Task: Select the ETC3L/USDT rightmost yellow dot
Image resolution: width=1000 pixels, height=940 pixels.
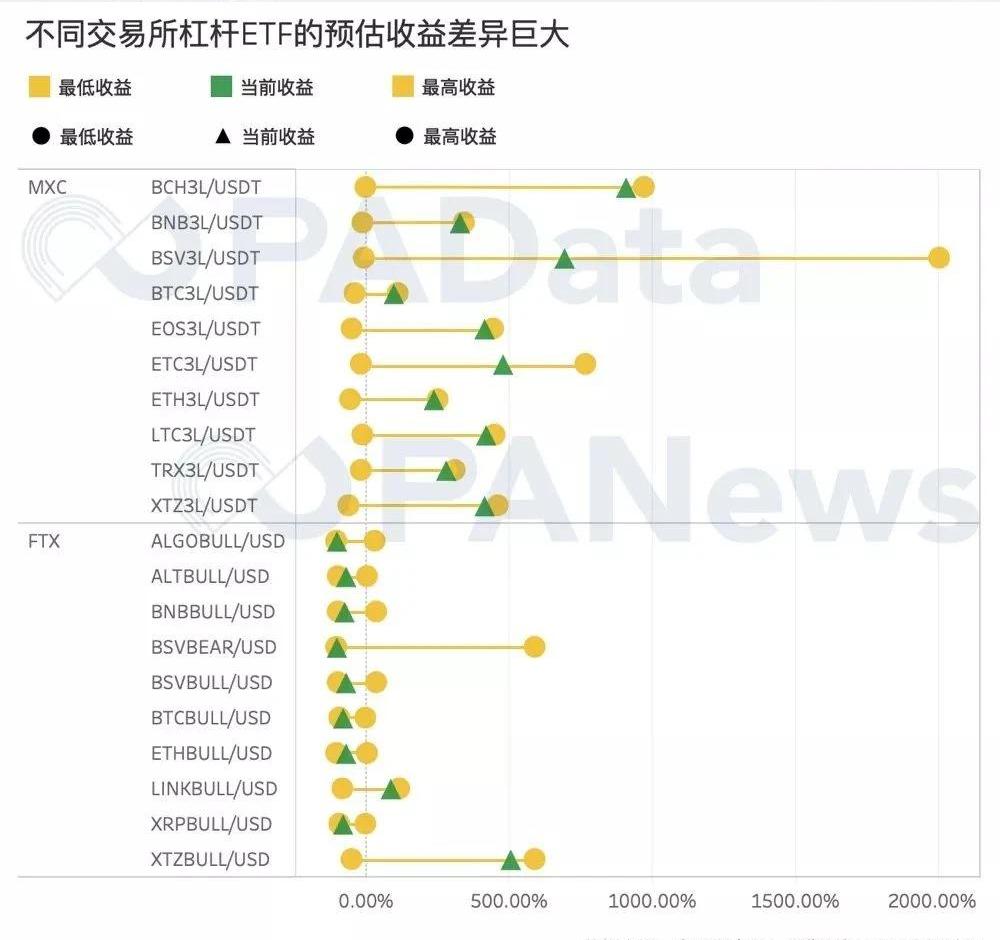Action: 585,364
